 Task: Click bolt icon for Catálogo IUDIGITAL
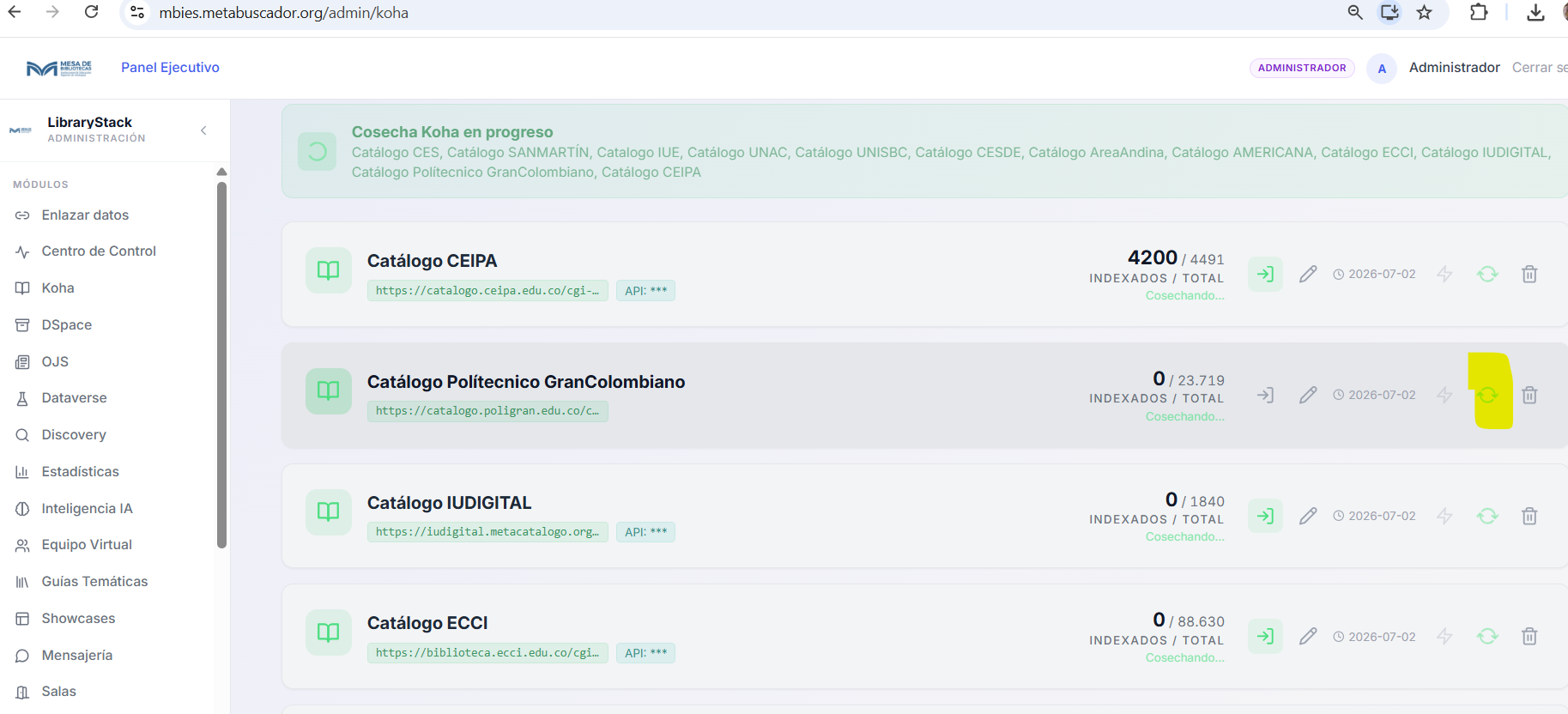tap(1445, 516)
